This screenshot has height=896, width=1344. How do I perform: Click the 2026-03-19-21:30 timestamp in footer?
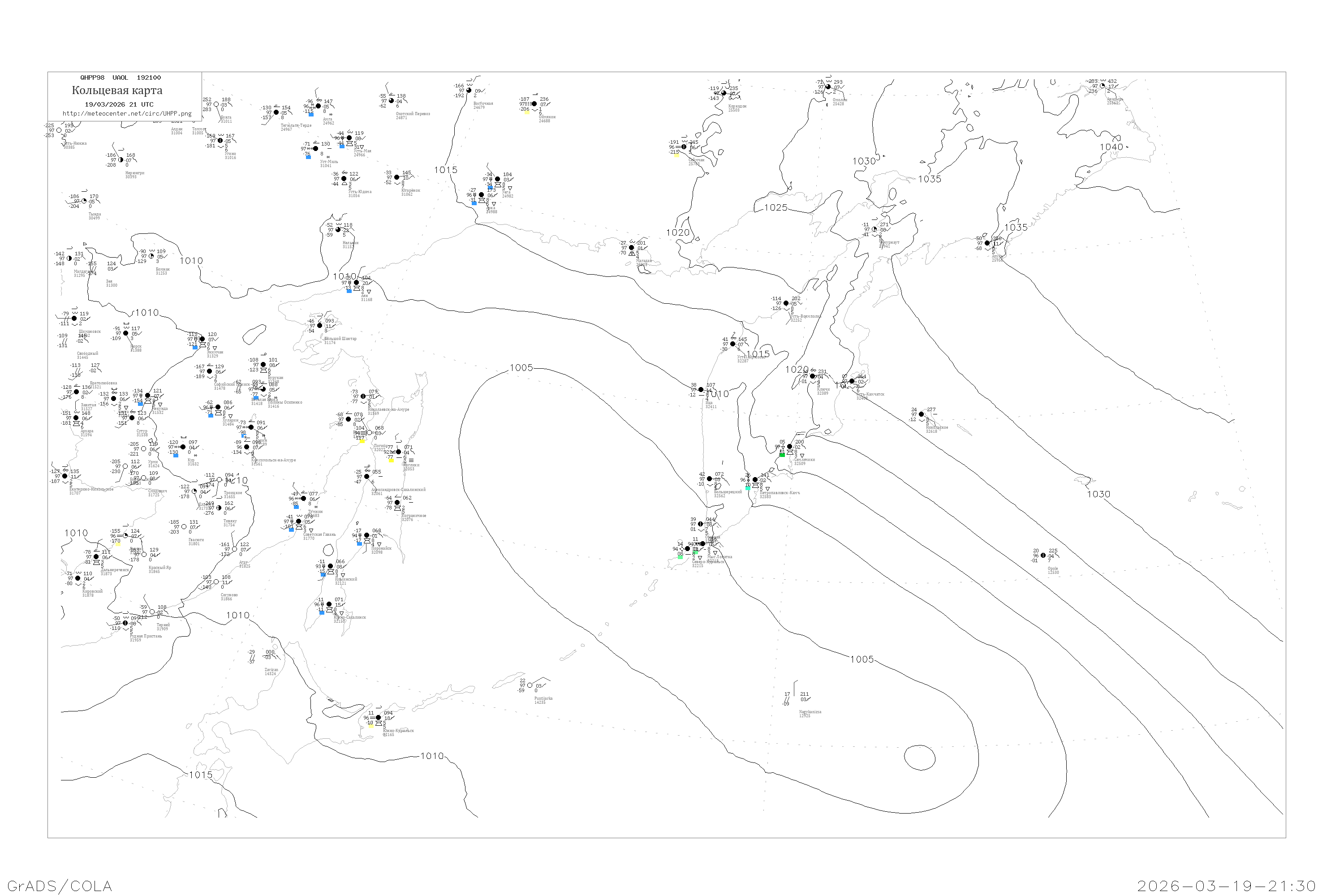[x=1226, y=886]
